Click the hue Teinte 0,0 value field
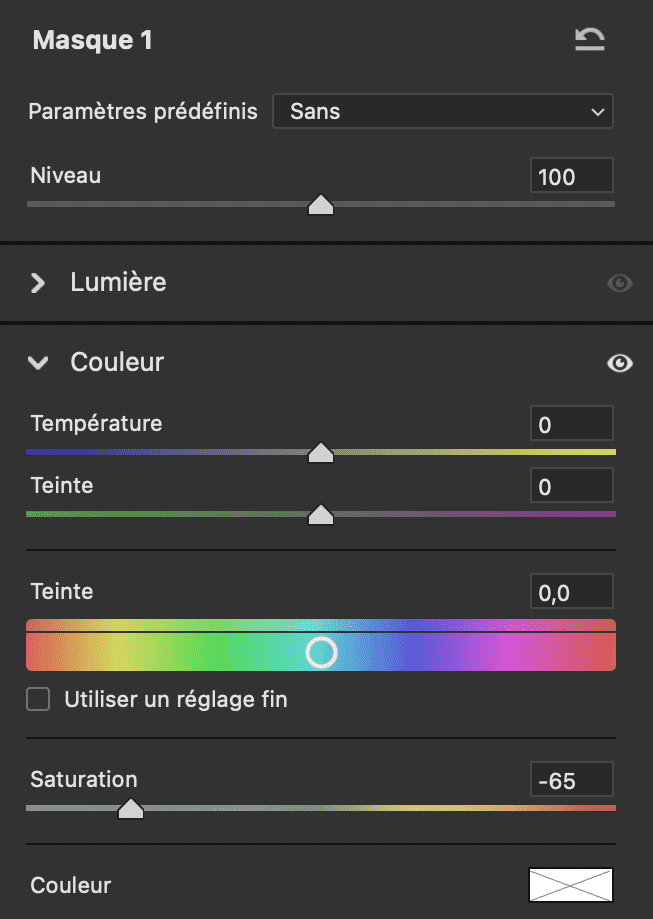653x919 pixels. click(x=571, y=593)
